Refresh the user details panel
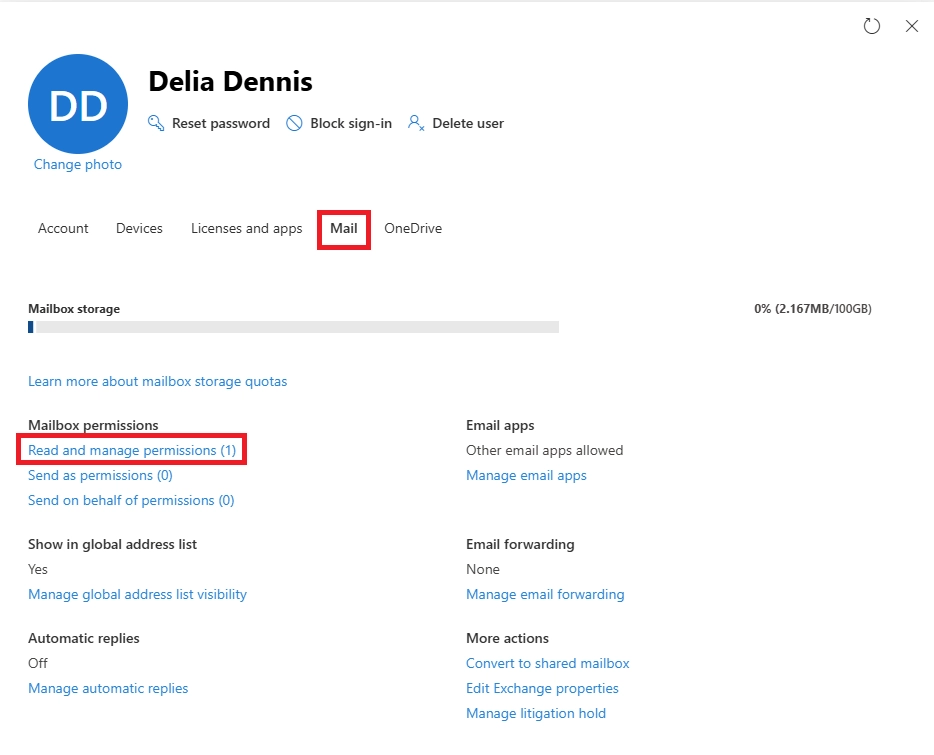 pyautogui.click(x=871, y=26)
